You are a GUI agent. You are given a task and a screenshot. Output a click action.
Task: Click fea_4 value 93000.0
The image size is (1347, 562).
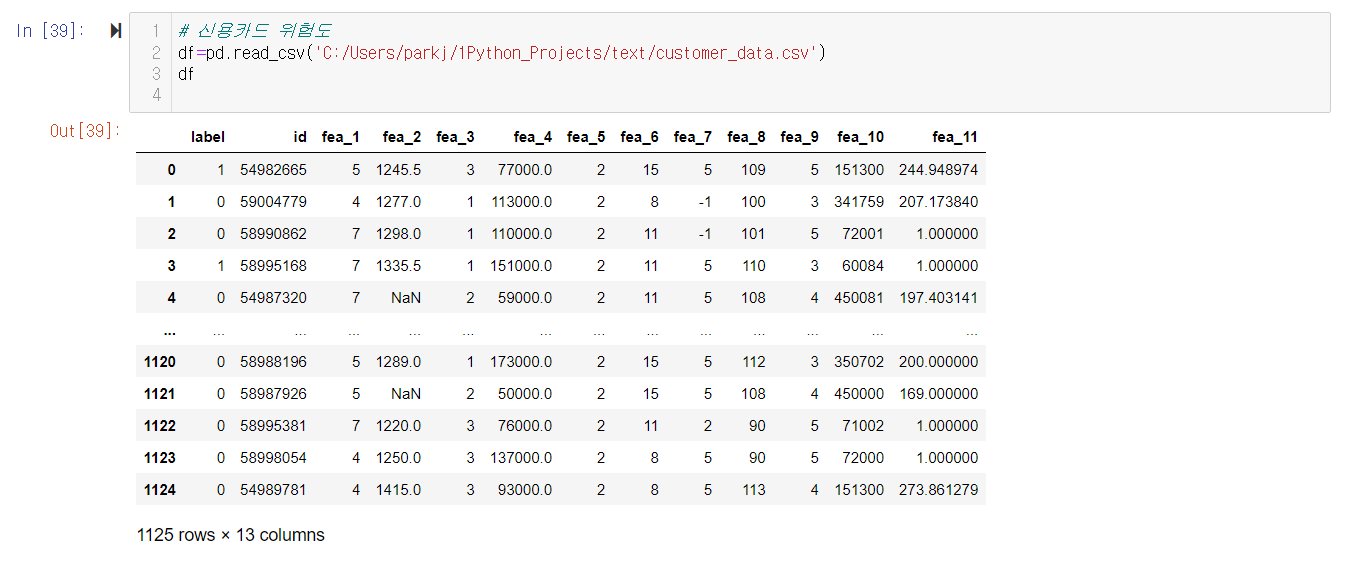(x=524, y=490)
